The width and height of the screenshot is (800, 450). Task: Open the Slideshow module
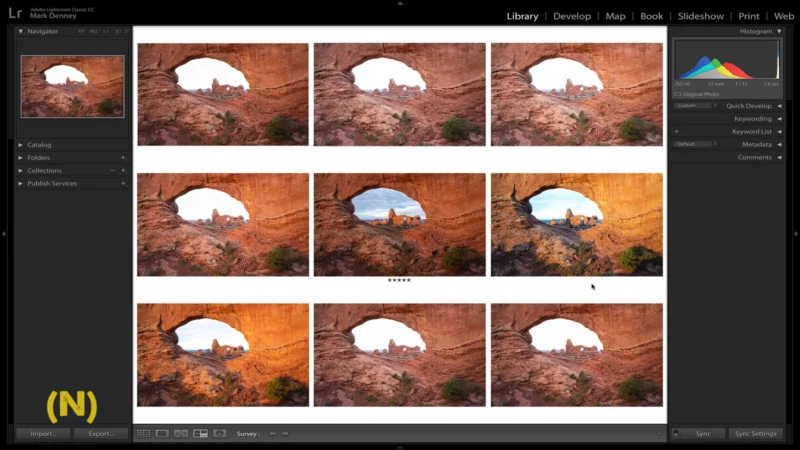700,16
